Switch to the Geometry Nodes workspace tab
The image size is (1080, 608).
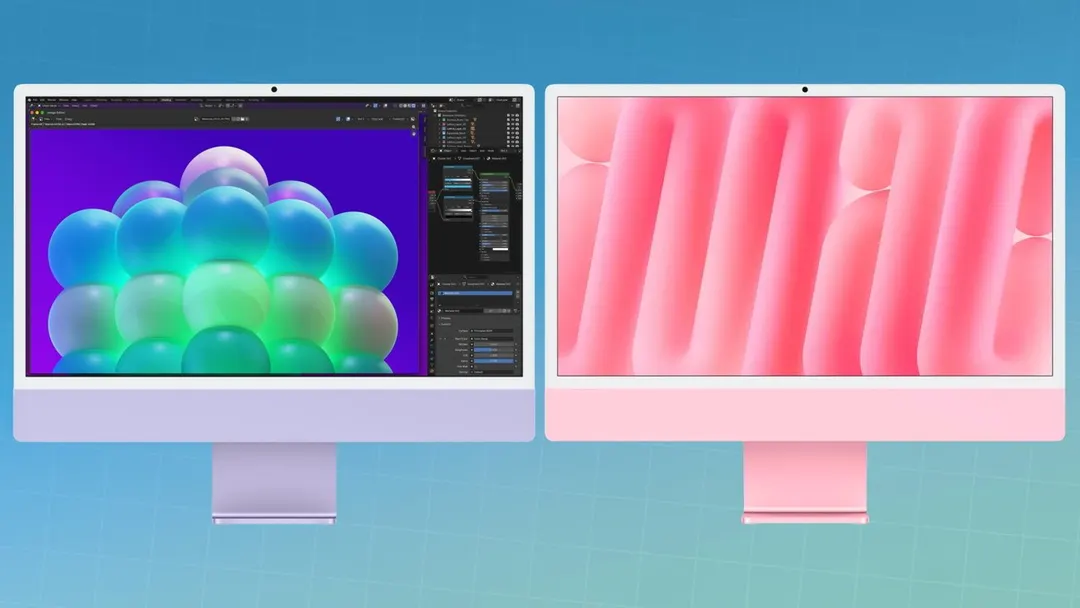click(235, 100)
